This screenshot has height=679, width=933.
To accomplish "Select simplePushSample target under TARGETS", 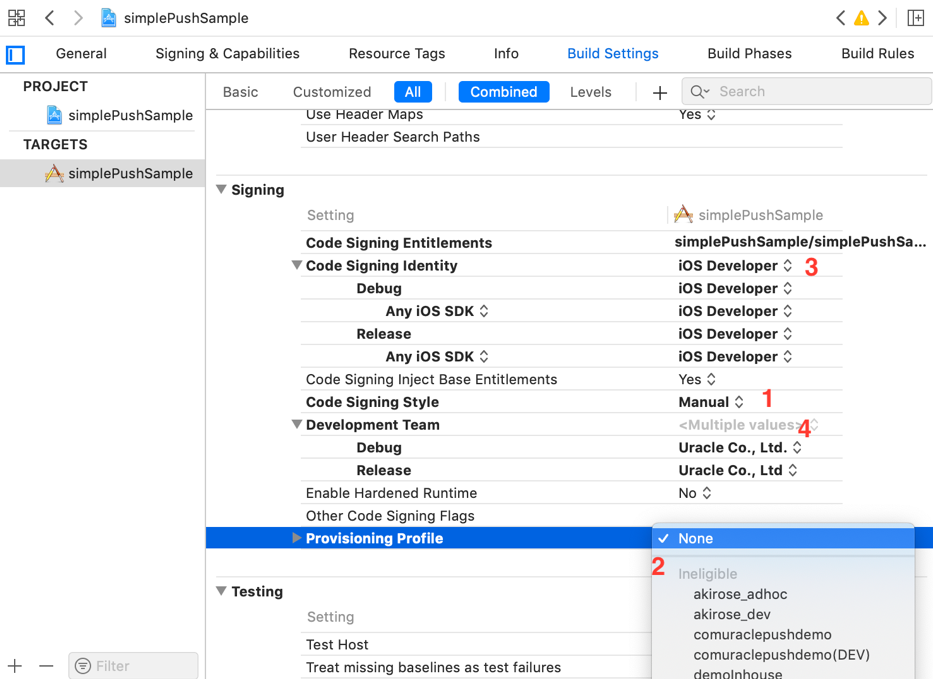I will pos(102,174).
